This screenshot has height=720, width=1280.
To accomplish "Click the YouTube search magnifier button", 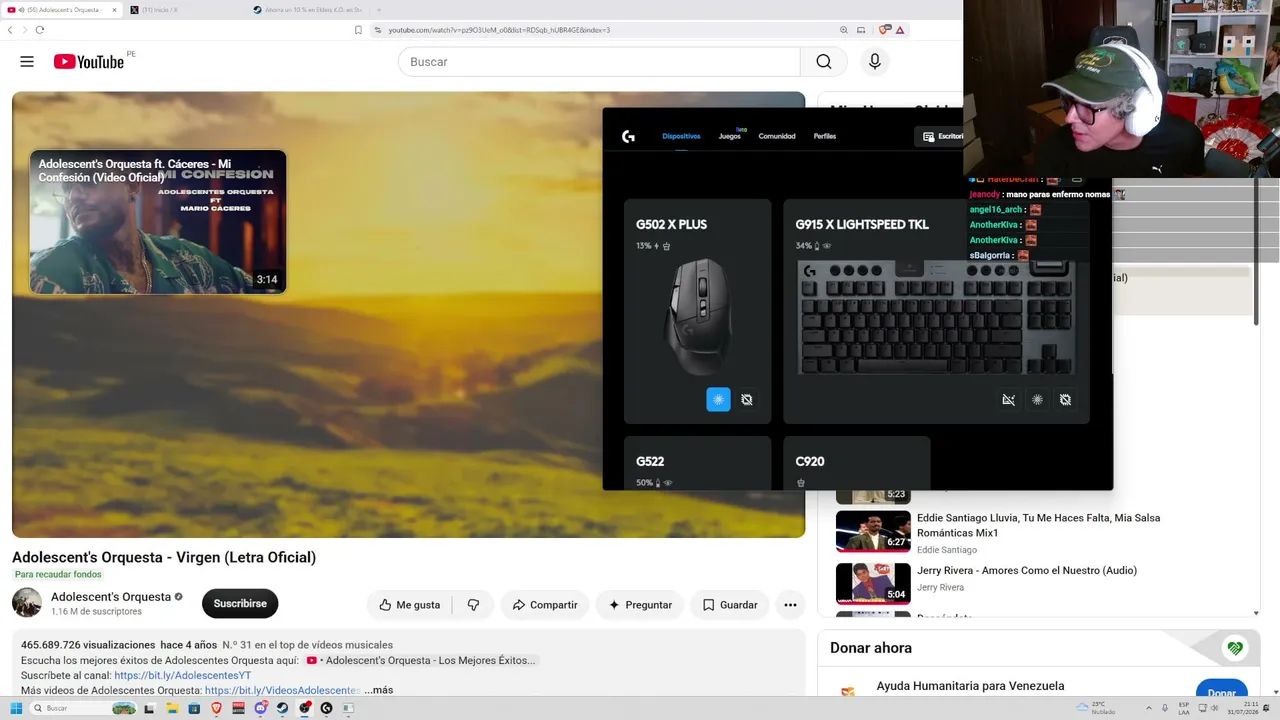I will pyautogui.click(x=824, y=62).
